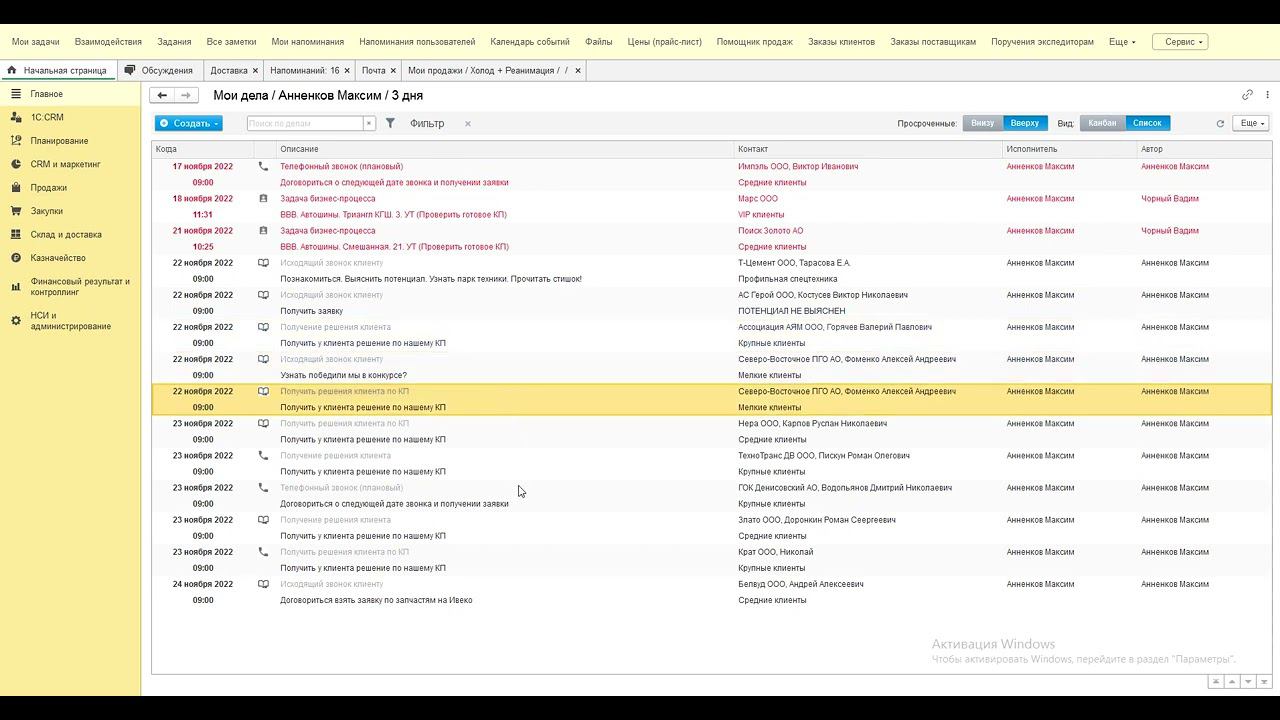Open Цены (прайс-лист) from top menu

[x=665, y=42]
